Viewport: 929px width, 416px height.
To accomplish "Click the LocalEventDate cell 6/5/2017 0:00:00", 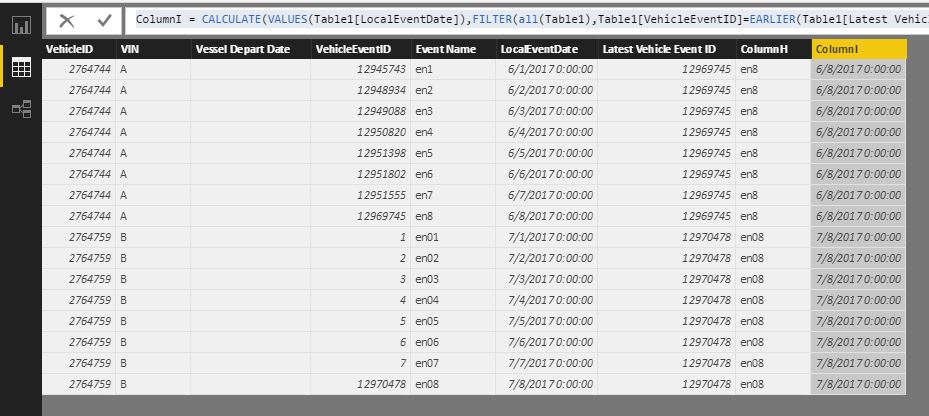I will (x=547, y=153).
